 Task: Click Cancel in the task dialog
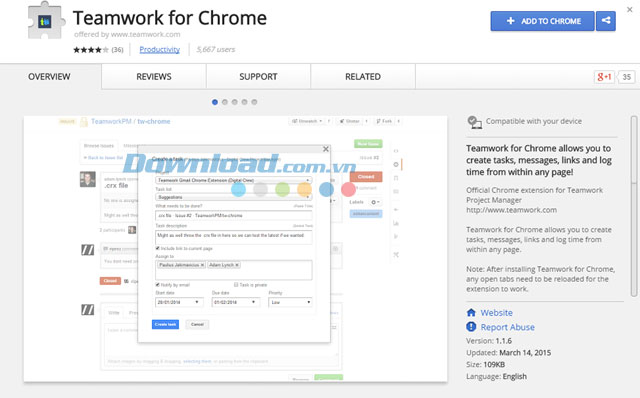197,324
